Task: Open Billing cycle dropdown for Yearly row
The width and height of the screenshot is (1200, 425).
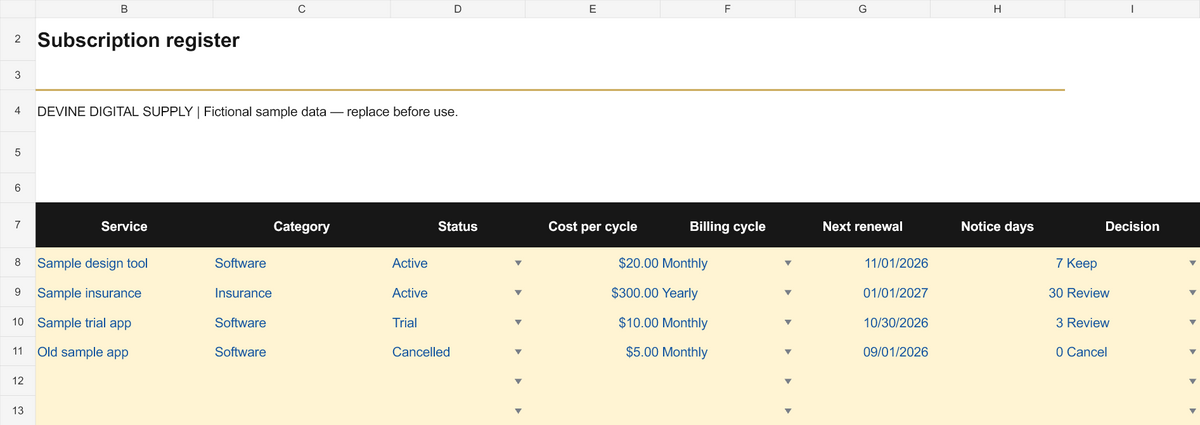Action: pos(787,293)
